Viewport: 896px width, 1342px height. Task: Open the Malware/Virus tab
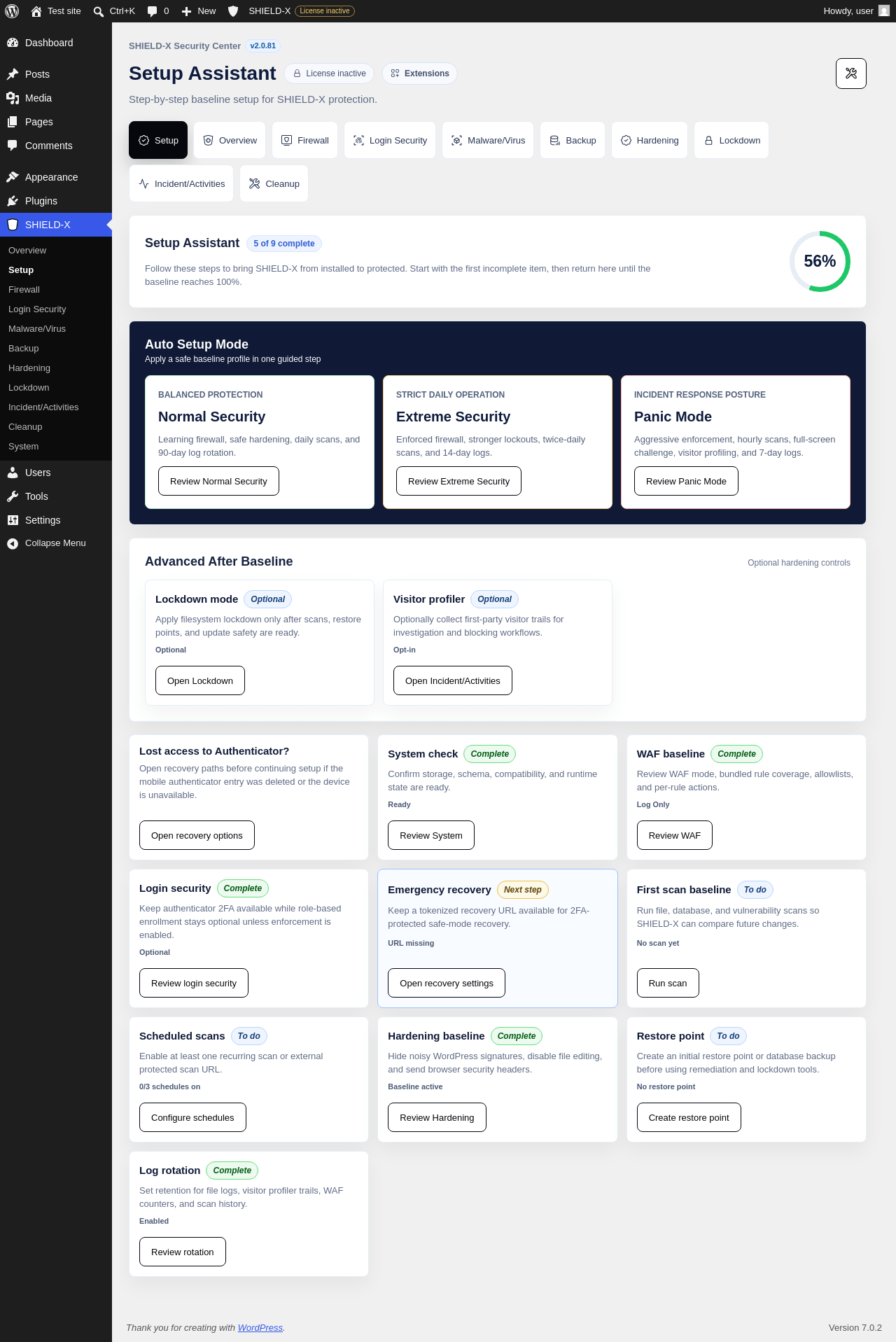pos(488,141)
